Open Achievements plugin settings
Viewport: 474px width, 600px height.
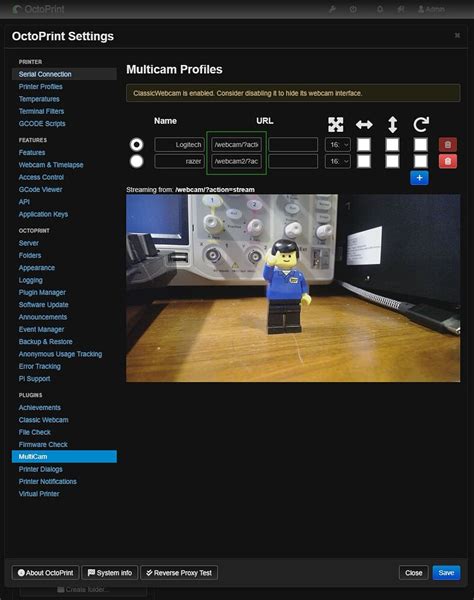(40, 407)
